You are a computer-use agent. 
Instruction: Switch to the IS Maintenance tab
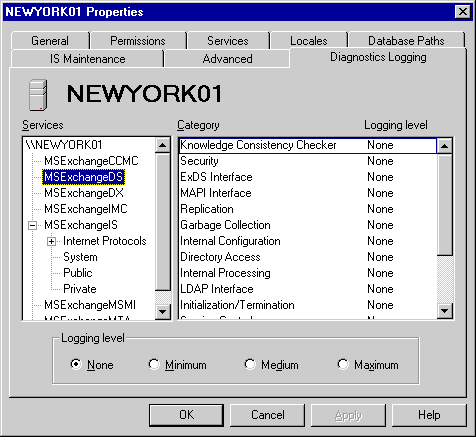tap(88, 59)
